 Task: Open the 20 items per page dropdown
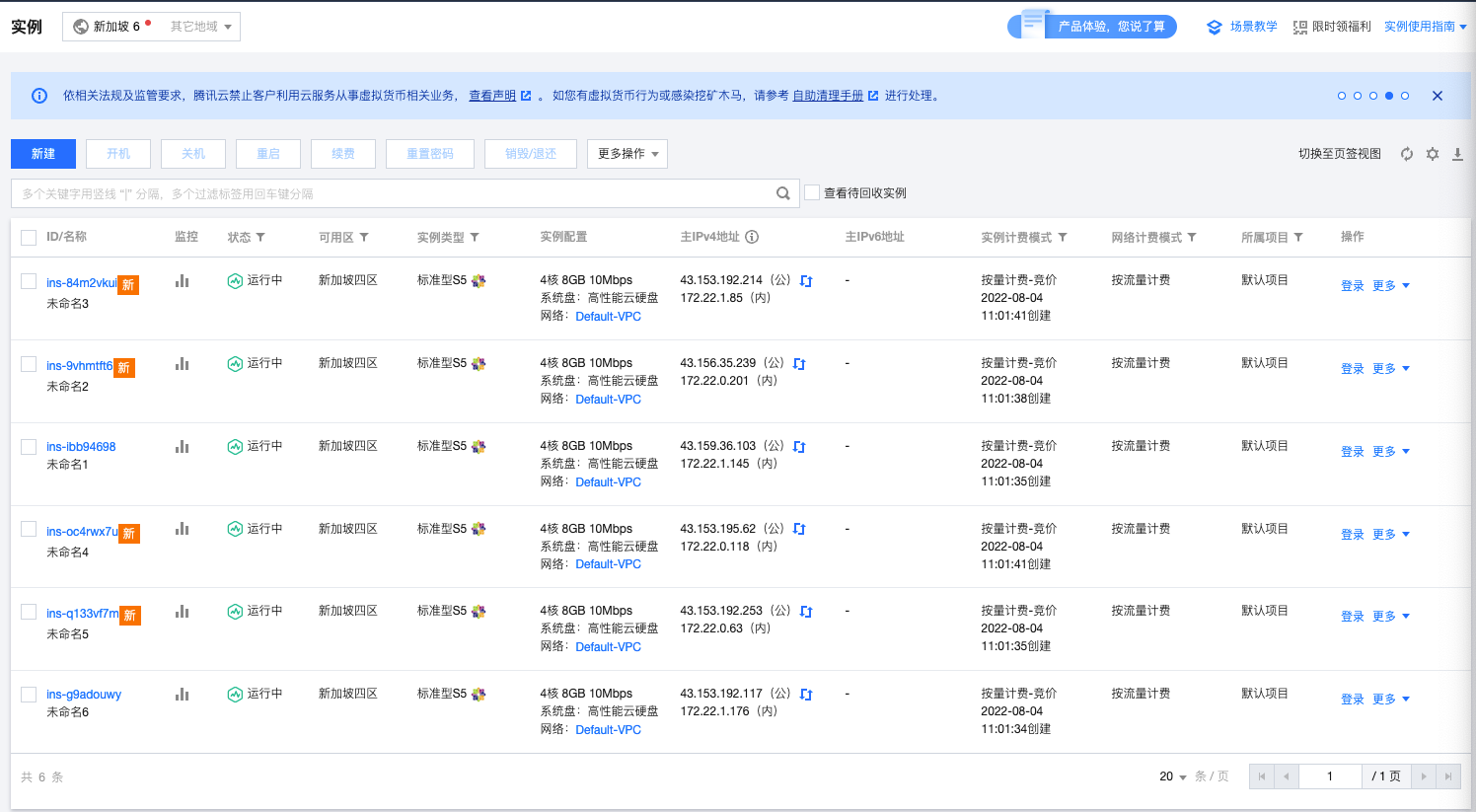tap(1173, 776)
